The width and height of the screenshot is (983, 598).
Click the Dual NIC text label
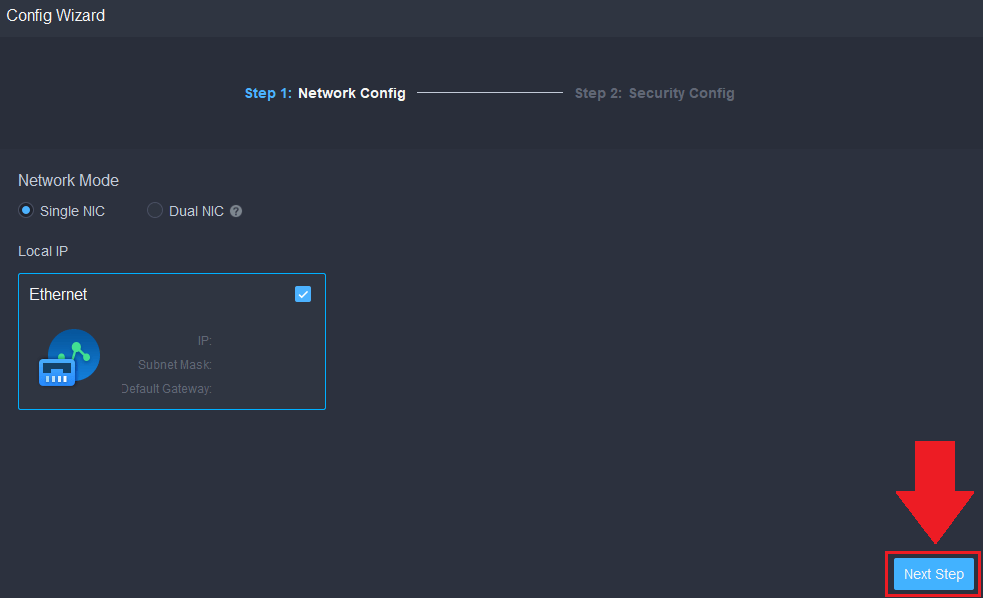[x=196, y=211]
